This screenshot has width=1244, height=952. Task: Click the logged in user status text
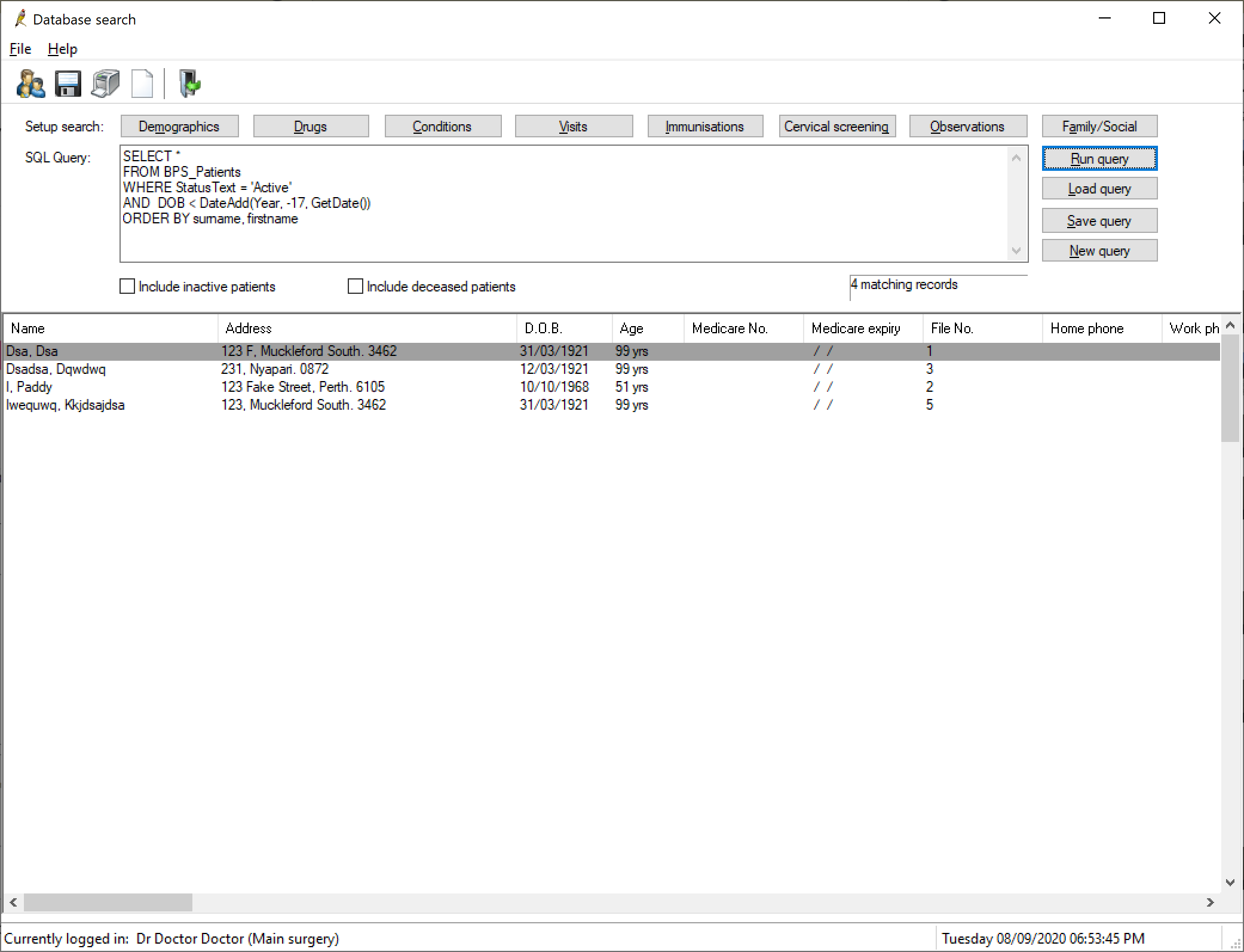point(171,938)
